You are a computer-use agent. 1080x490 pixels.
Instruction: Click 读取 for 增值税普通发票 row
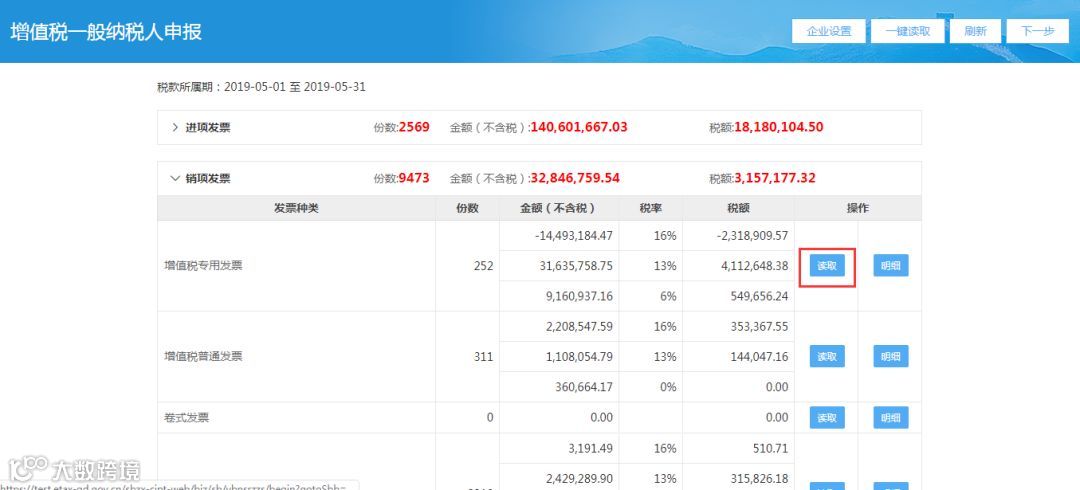[827, 356]
